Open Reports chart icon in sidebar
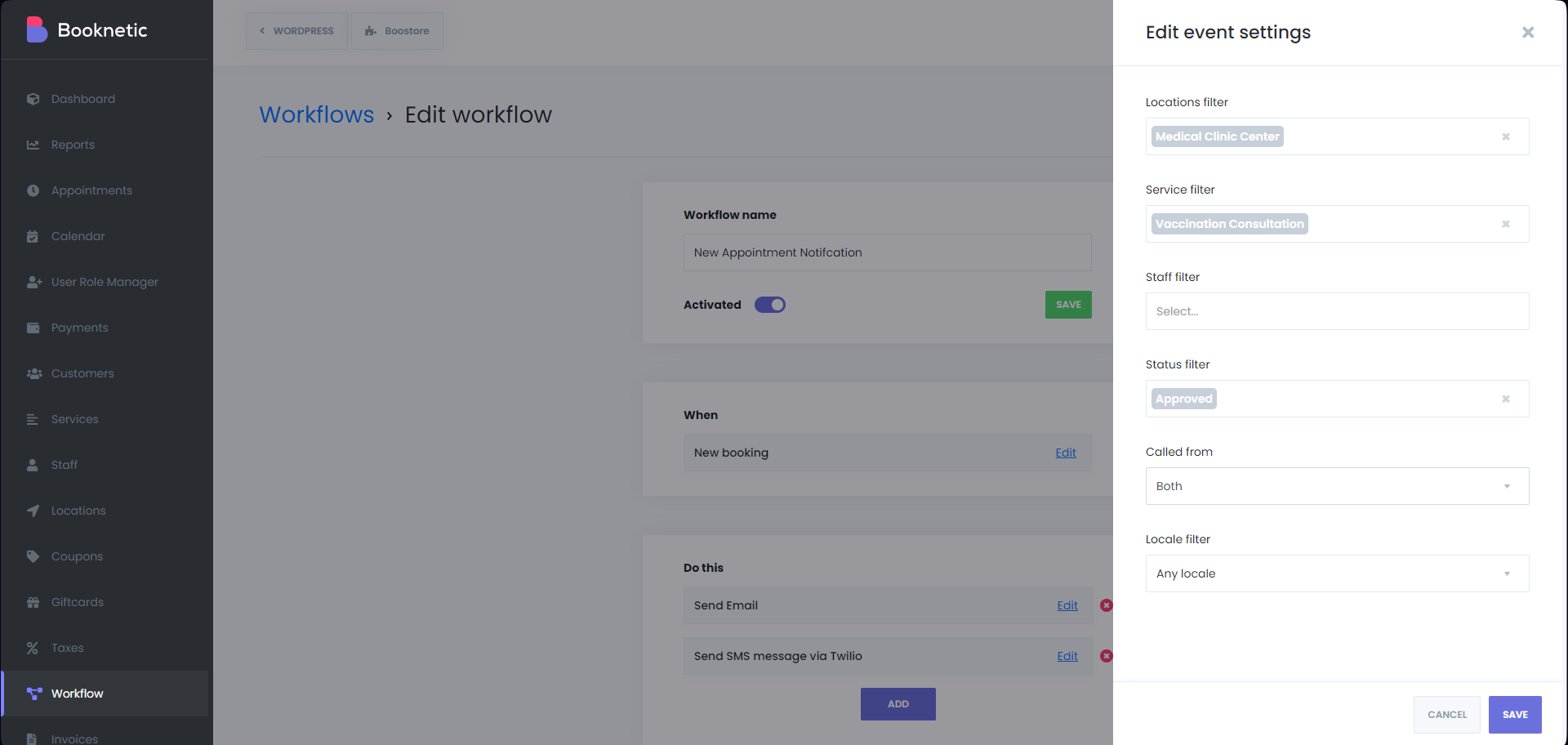 [x=33, y=145]
